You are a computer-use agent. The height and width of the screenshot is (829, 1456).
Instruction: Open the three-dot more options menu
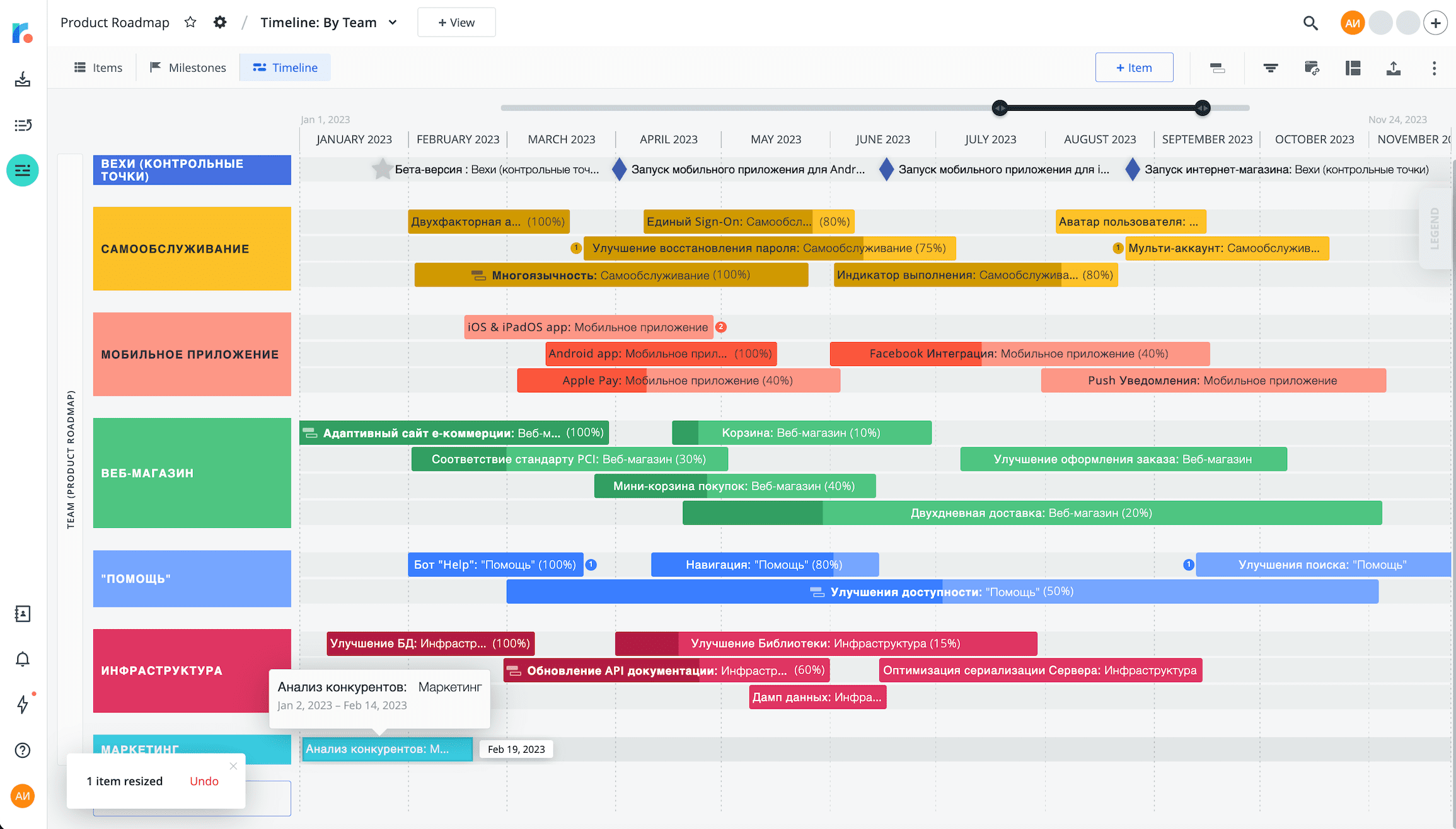click(1434, 68)
